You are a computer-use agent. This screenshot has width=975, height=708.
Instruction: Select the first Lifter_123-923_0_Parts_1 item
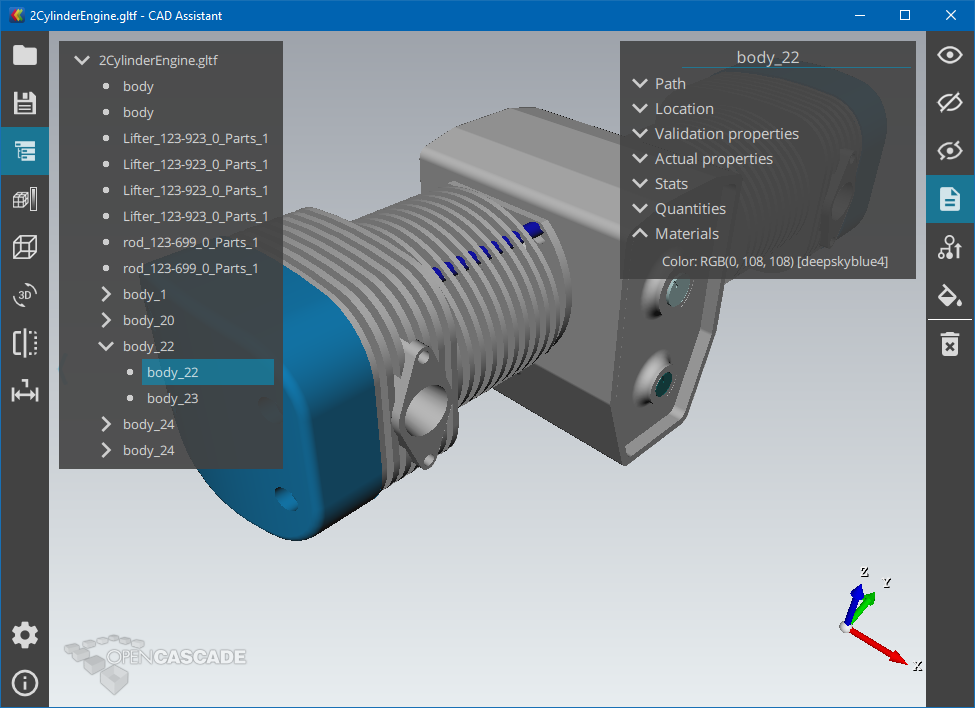coord(195,138)
